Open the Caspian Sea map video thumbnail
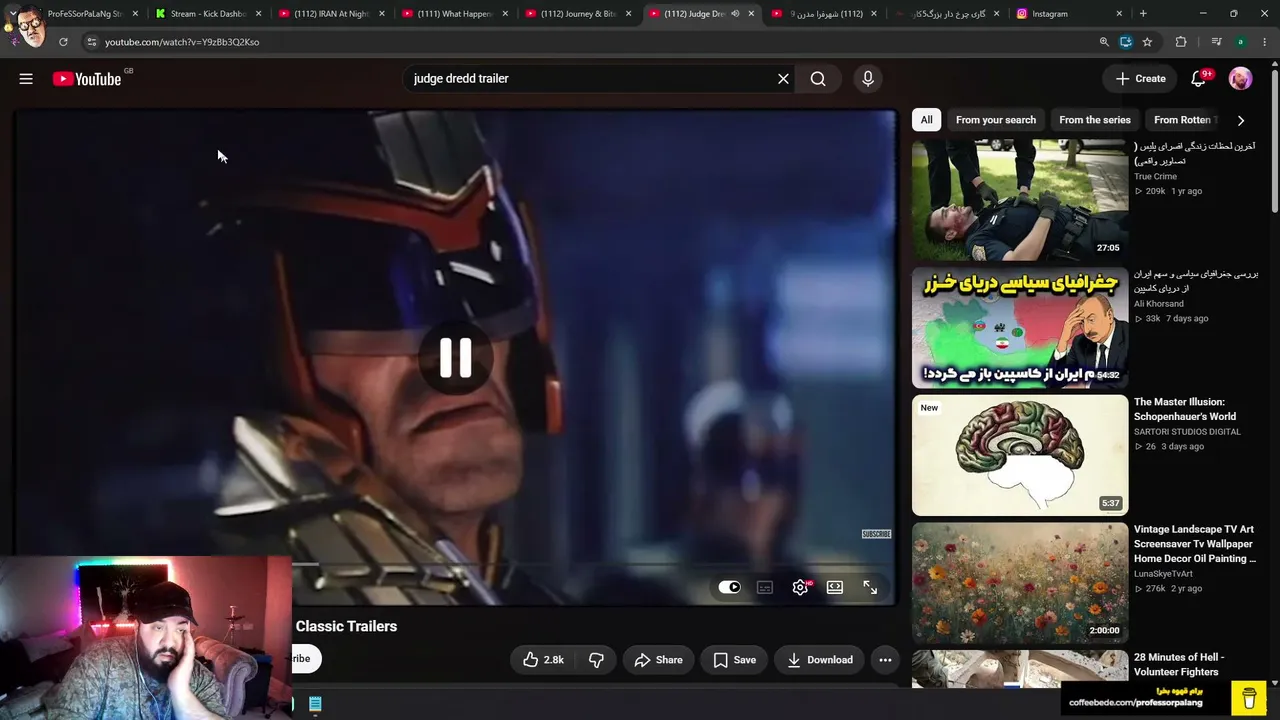Screen dimensions: 1280x720 coord(1020,328)
